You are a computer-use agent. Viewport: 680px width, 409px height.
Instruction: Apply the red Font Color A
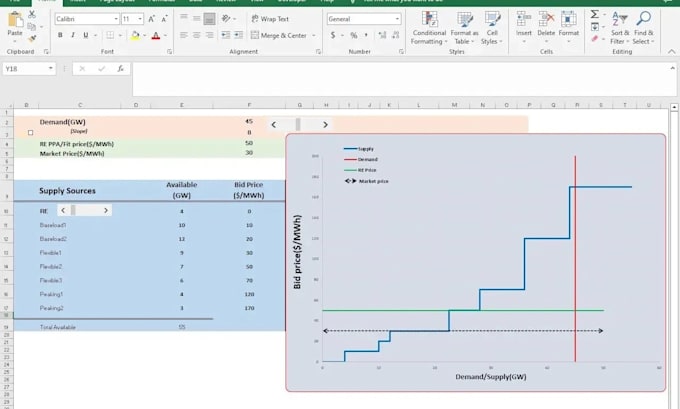pos(156,35)
